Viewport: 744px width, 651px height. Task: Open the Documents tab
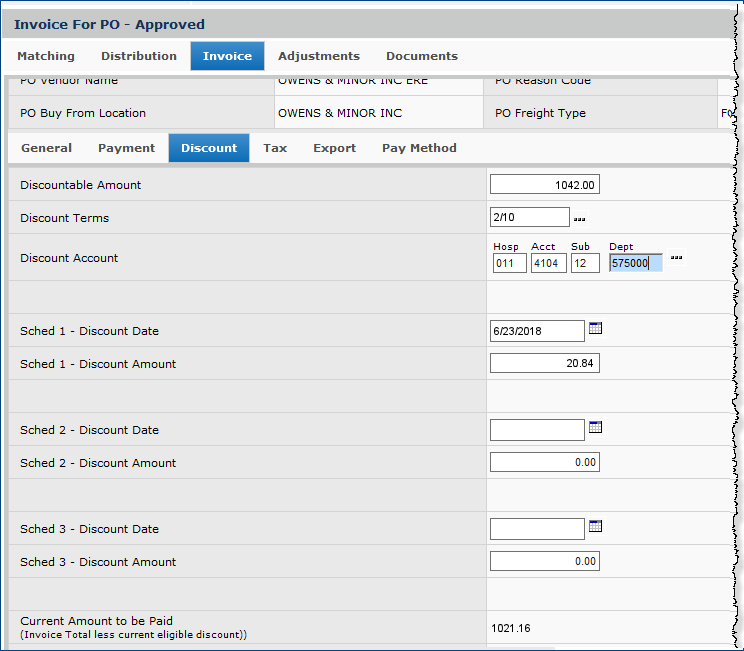(x=422, y=56)
